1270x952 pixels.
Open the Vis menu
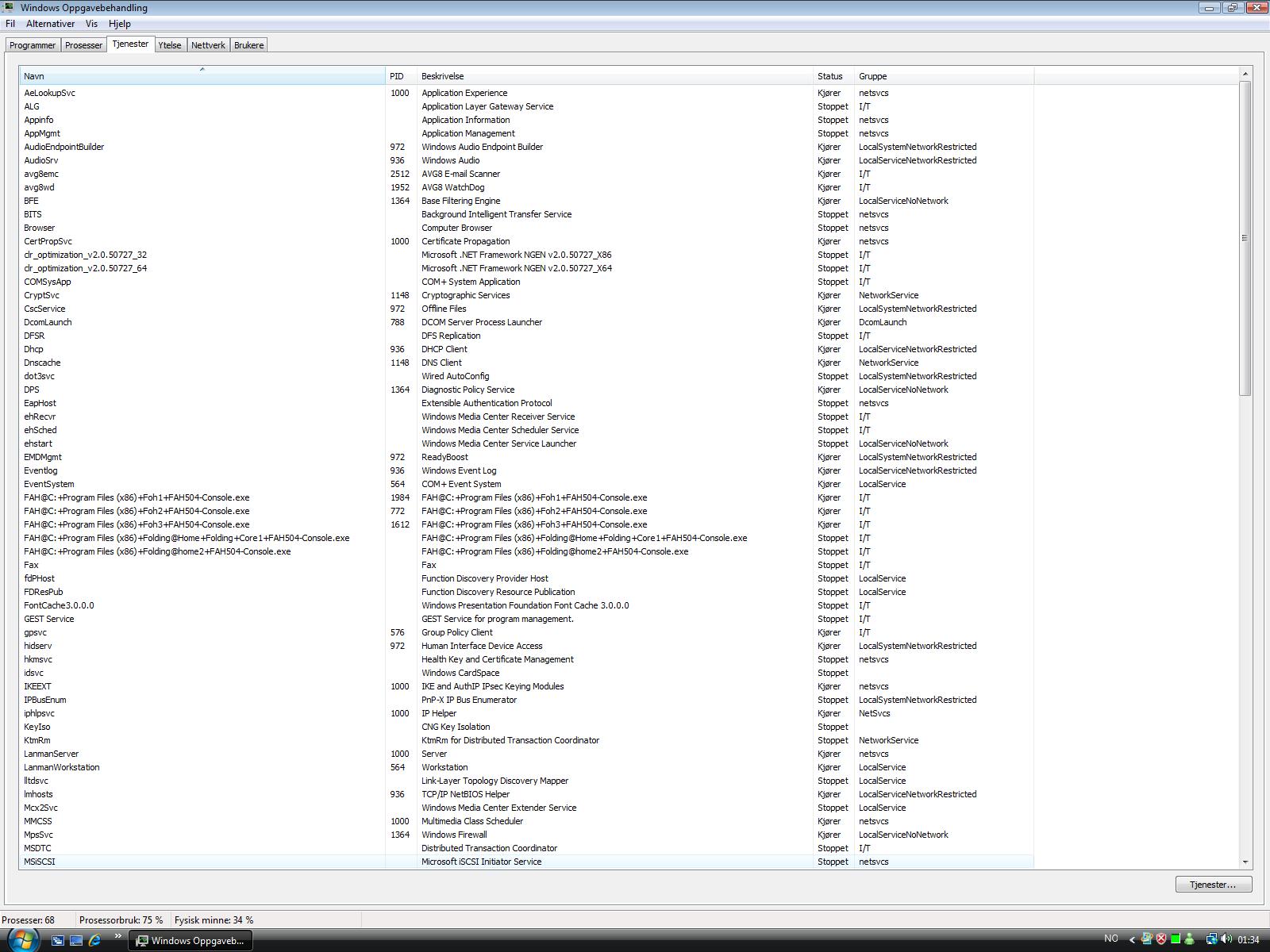tap(91, 24)
